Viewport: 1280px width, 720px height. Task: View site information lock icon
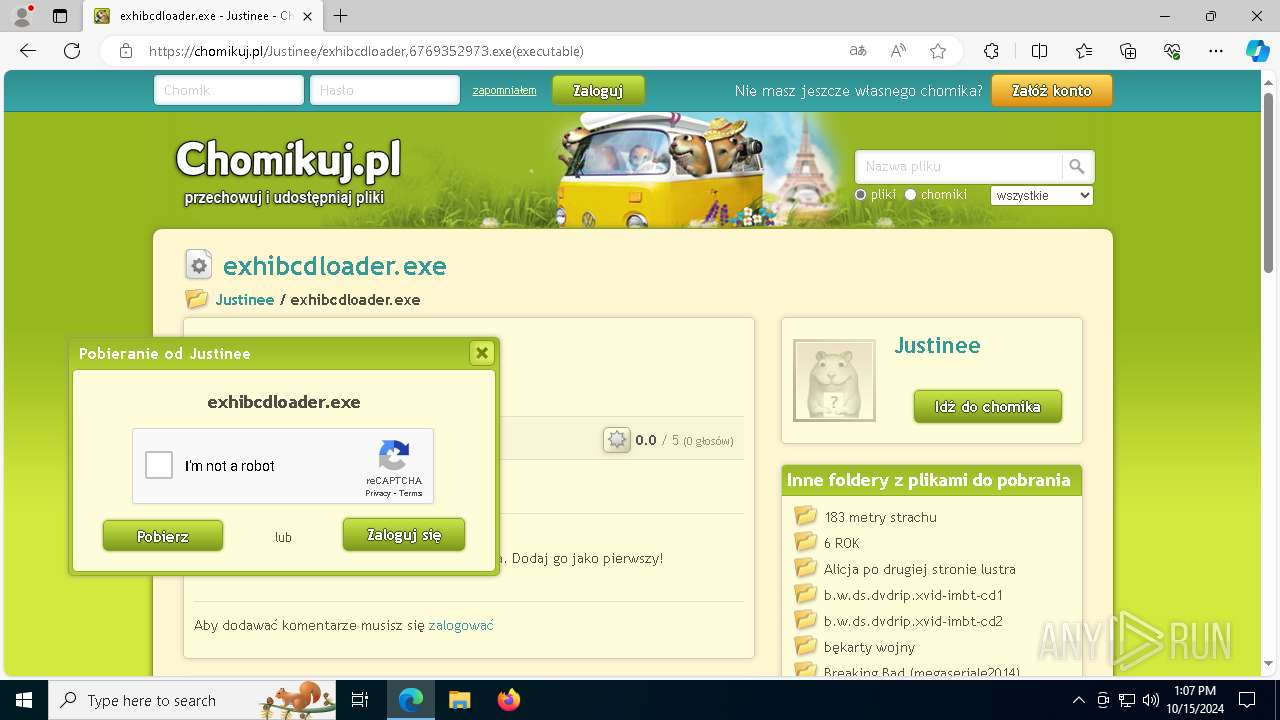tap(126, 51)
